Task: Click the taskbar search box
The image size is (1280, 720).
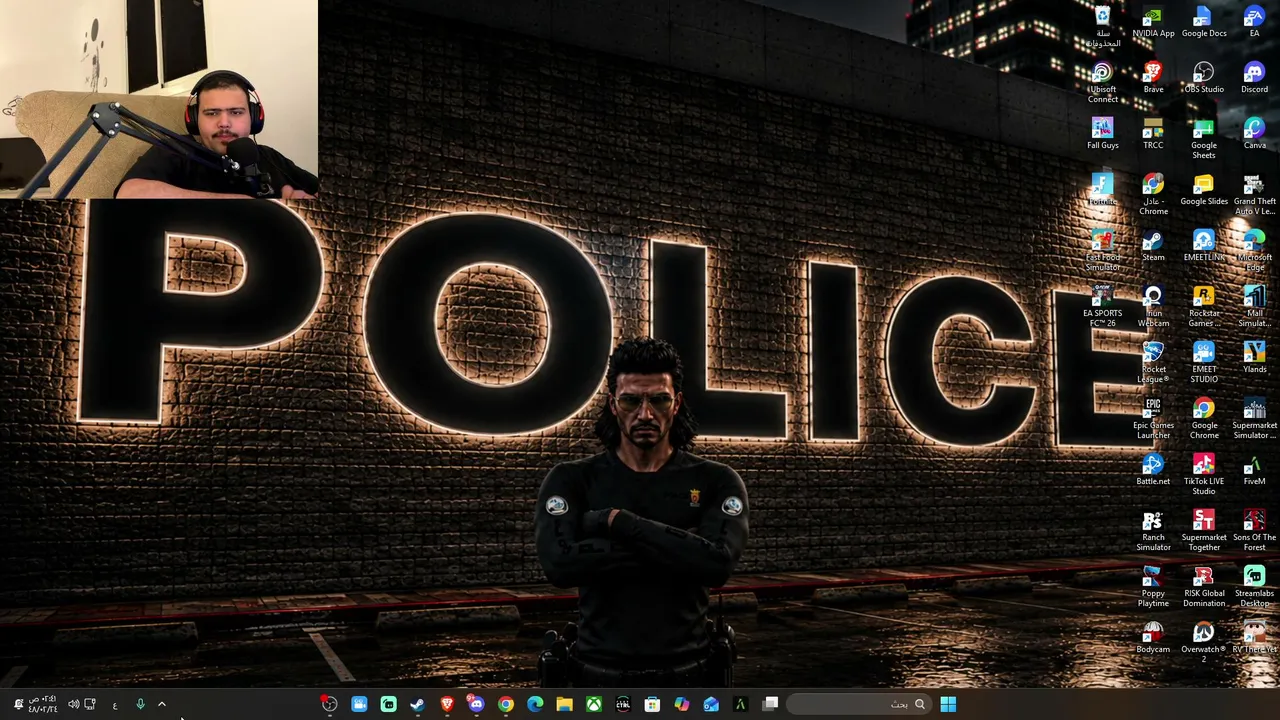Action: 860,704
